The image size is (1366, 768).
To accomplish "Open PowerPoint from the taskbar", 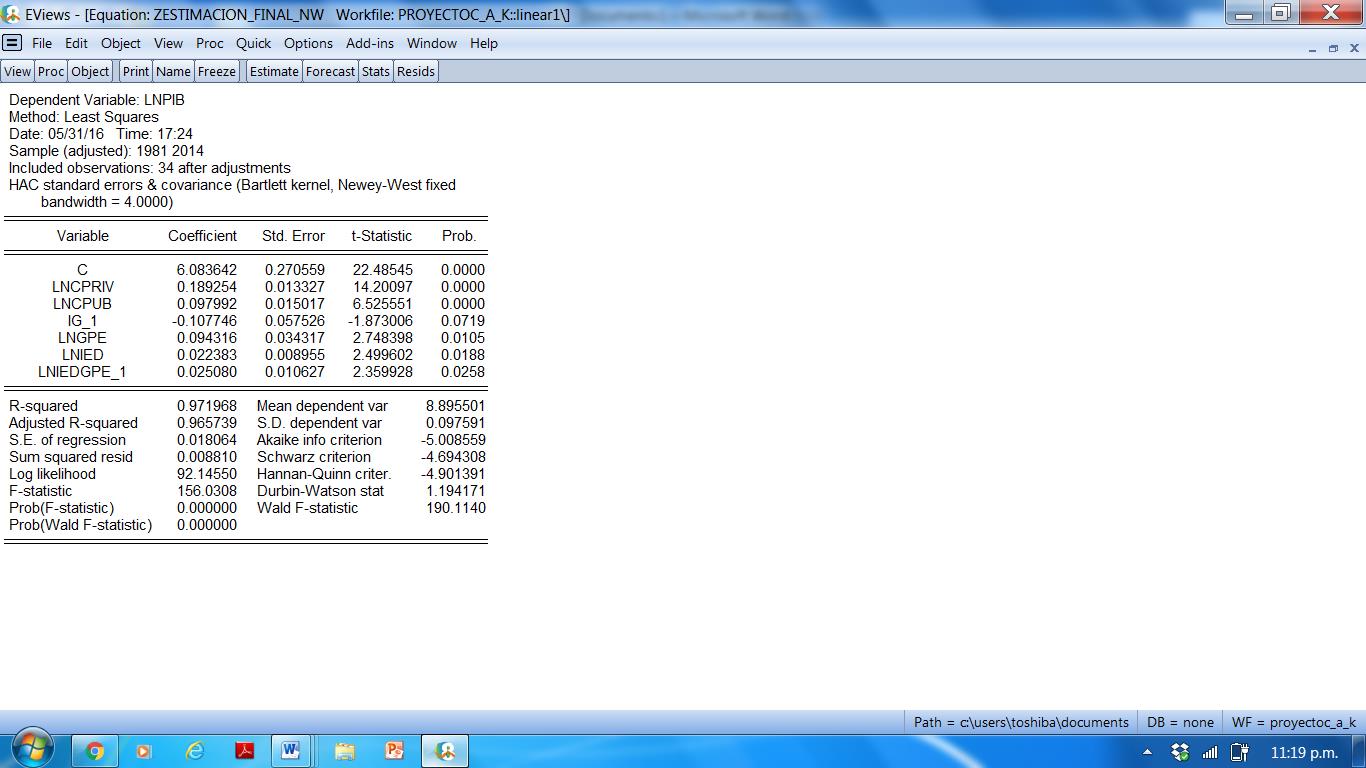I will pos(394,751).
